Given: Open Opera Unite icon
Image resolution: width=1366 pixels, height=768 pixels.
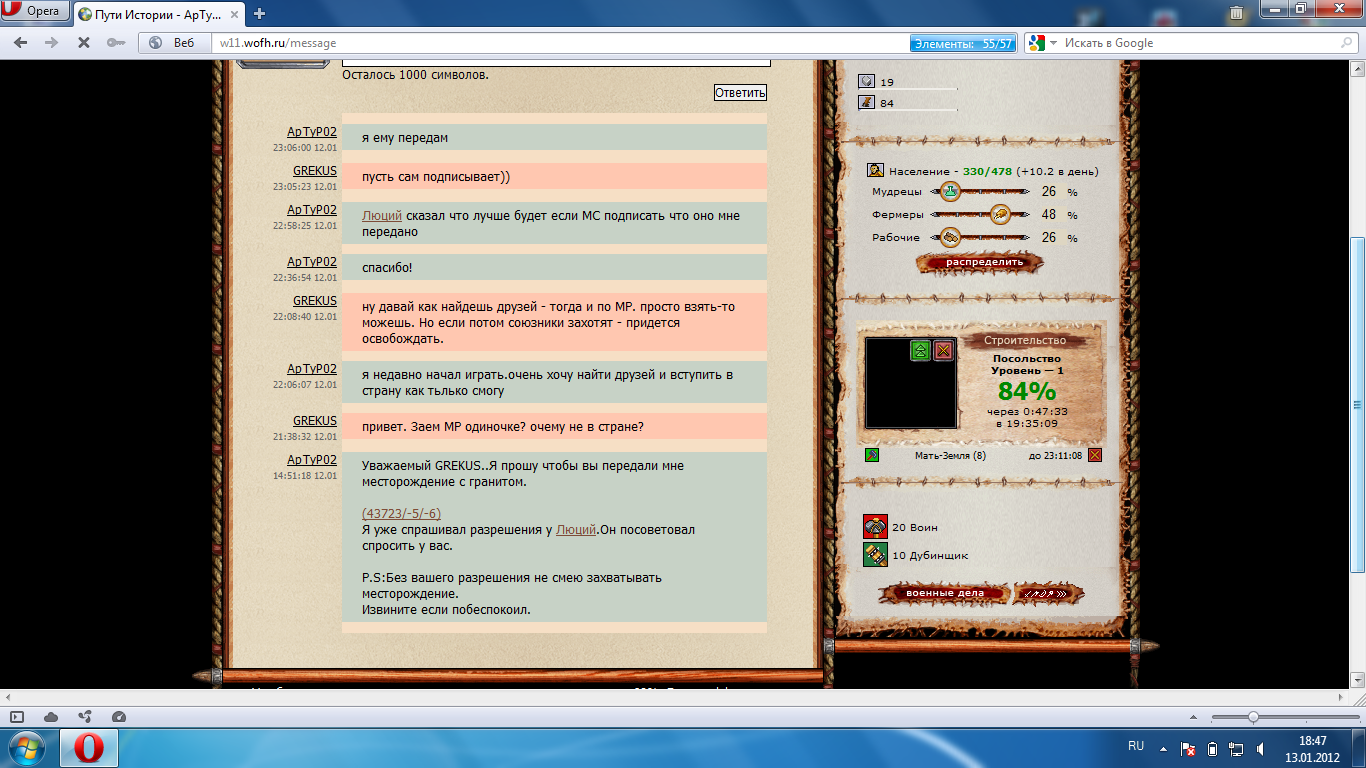Looking at the screenshot, I should [85, 716].
